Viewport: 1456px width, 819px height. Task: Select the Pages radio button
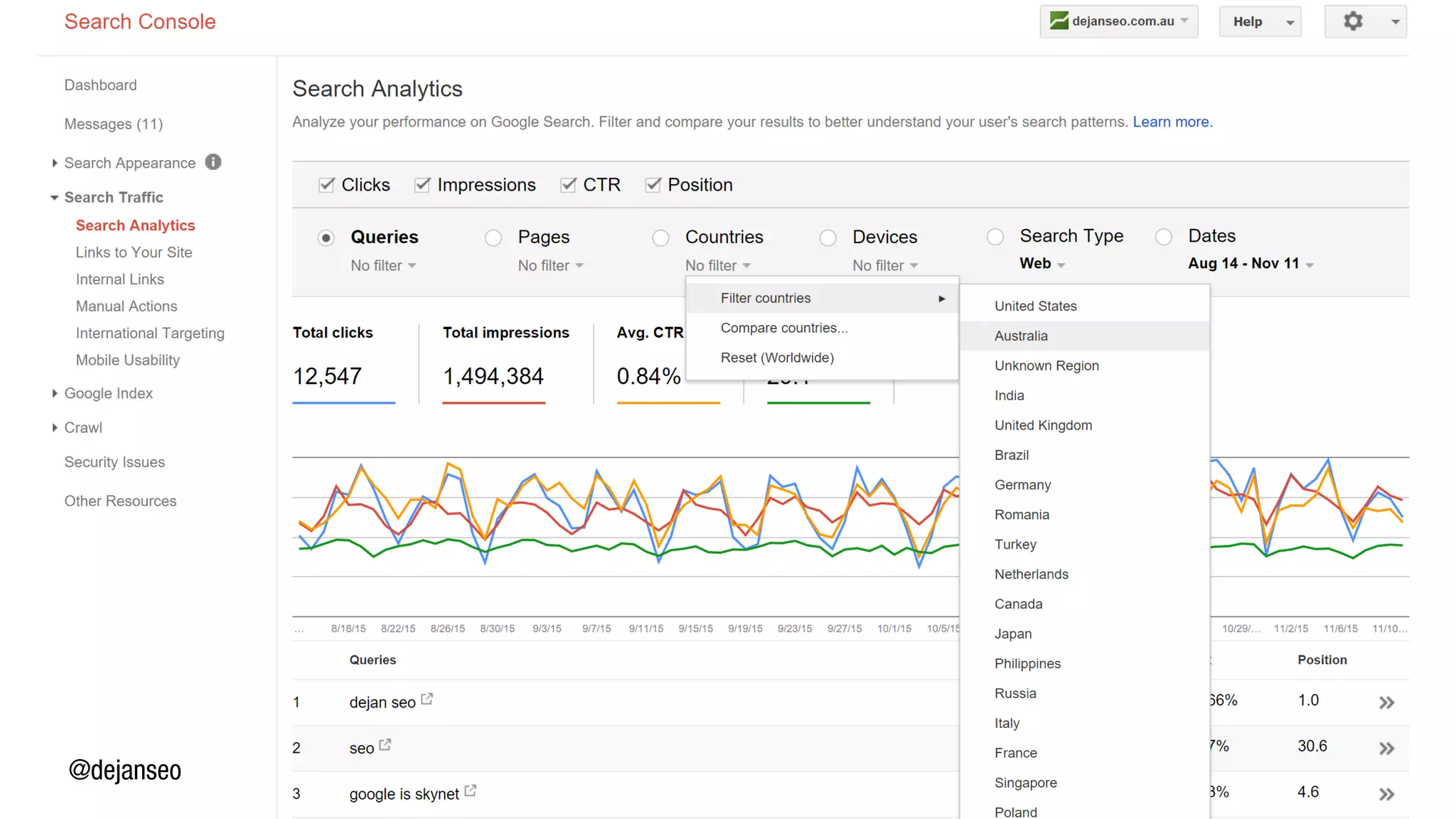493,237
